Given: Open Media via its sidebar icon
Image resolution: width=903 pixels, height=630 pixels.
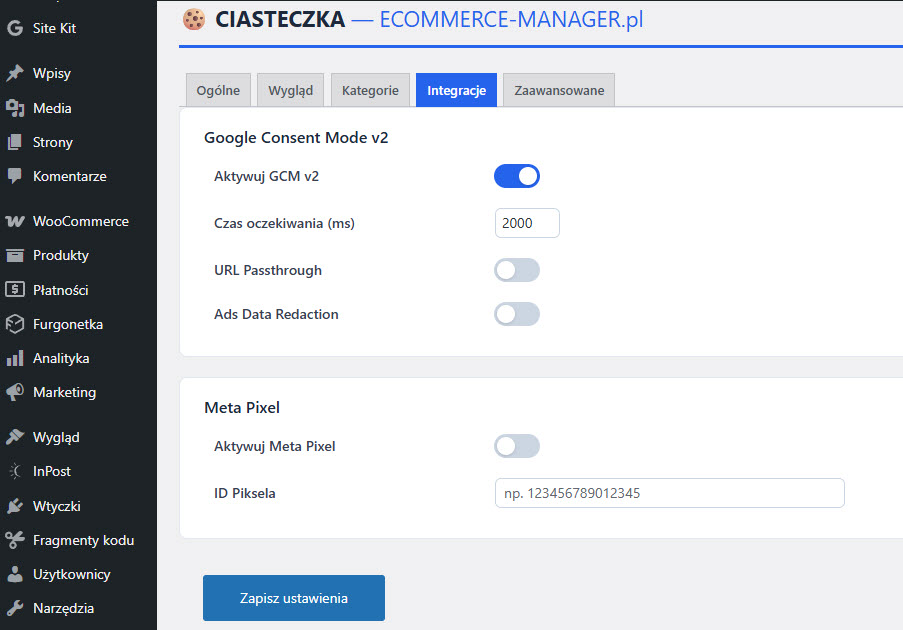Looking at the screenshot, I should pyautogui.click(x=15, y=108).
